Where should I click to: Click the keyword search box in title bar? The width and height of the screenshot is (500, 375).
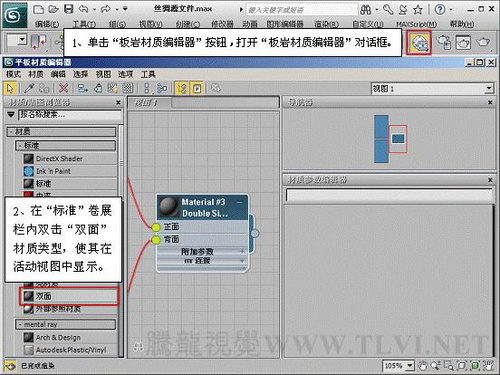coord(301,10)
